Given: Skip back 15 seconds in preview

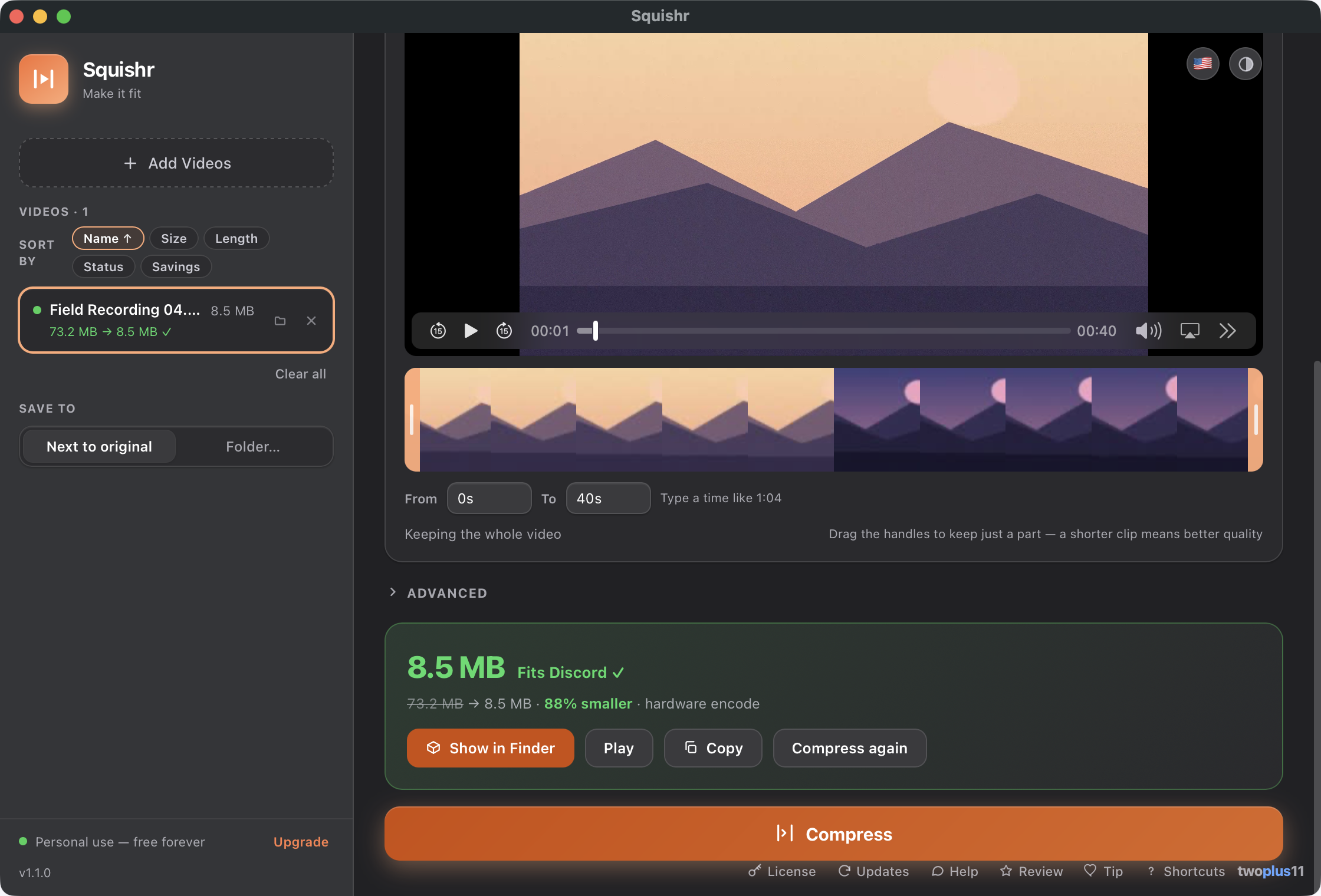Looking at the screenshot, I should pos(438,331).
